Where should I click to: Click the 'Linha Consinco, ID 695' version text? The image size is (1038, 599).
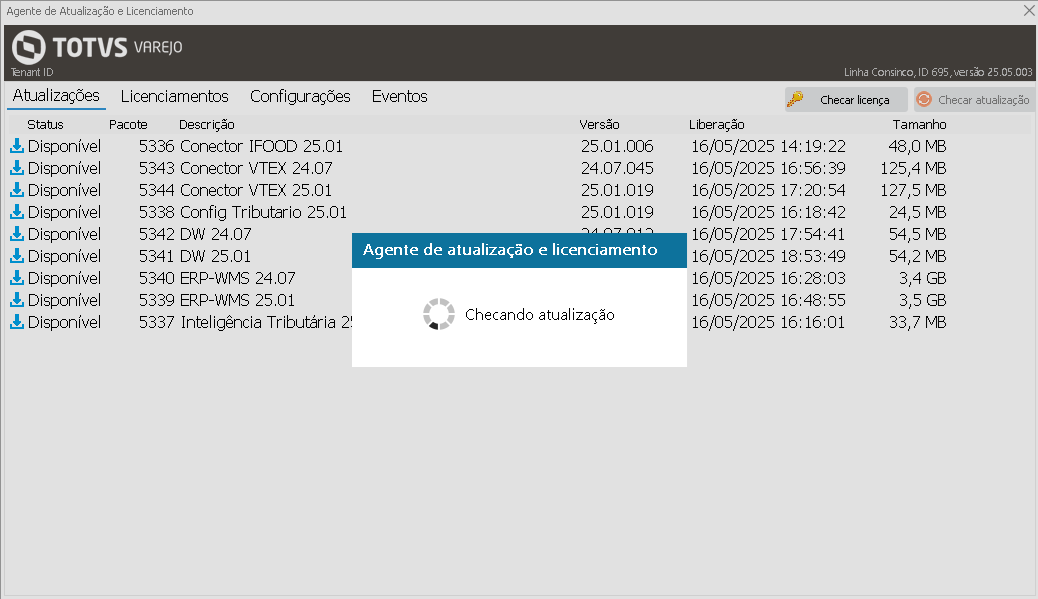(938, 71)
